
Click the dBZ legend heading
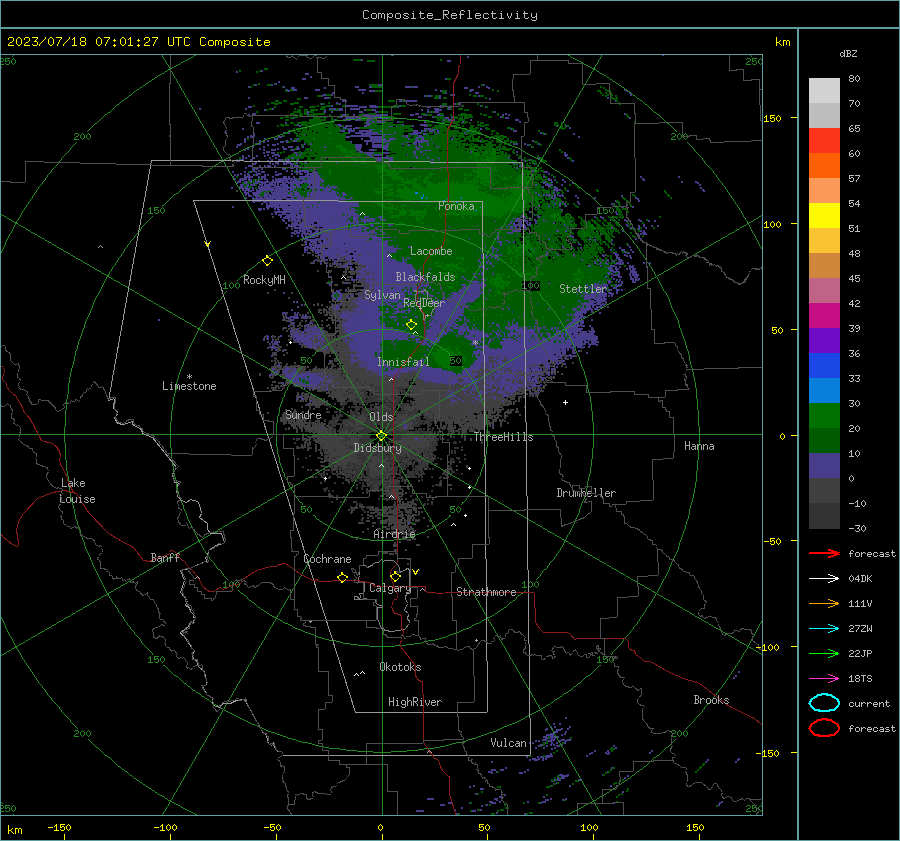848,53
